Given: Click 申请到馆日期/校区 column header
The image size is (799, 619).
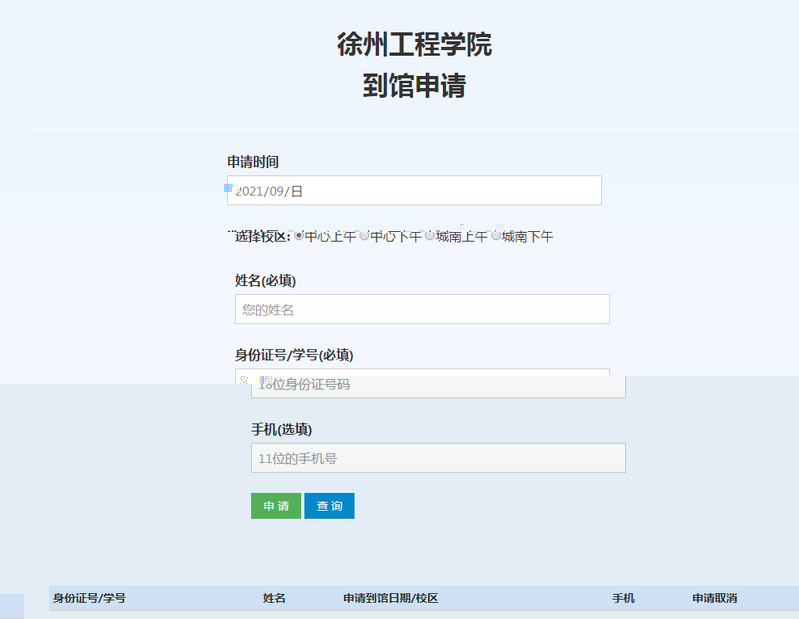Looking at the screenshot, I should coord(390,598).
